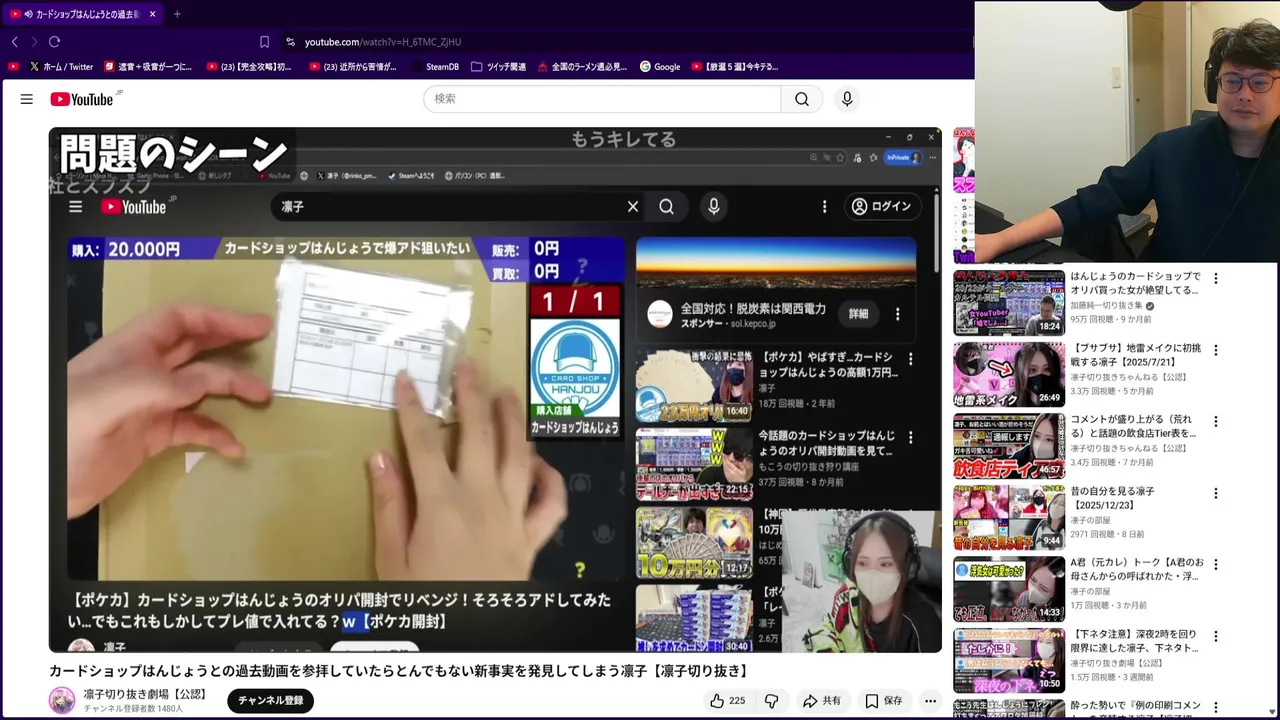Click embedded video's microphone icon
This screenshot has height=720, width=1280.
pos(714,206)
